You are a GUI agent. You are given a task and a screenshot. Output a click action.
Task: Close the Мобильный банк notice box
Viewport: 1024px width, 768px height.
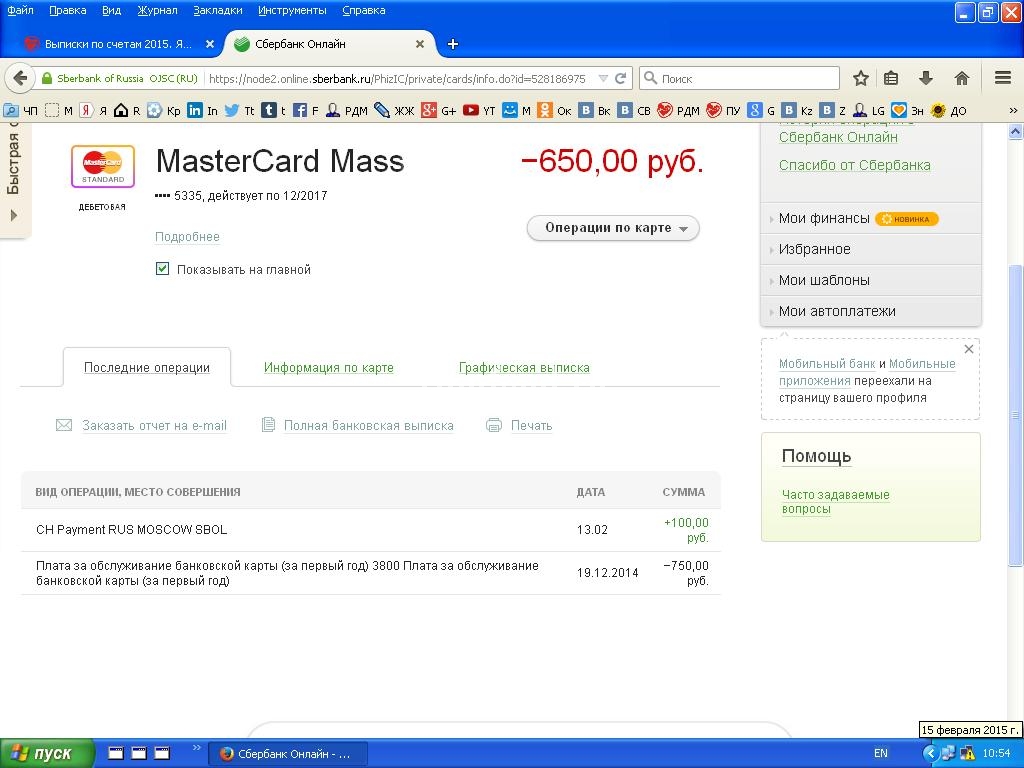pyautogui.click(x=969, y=349)
